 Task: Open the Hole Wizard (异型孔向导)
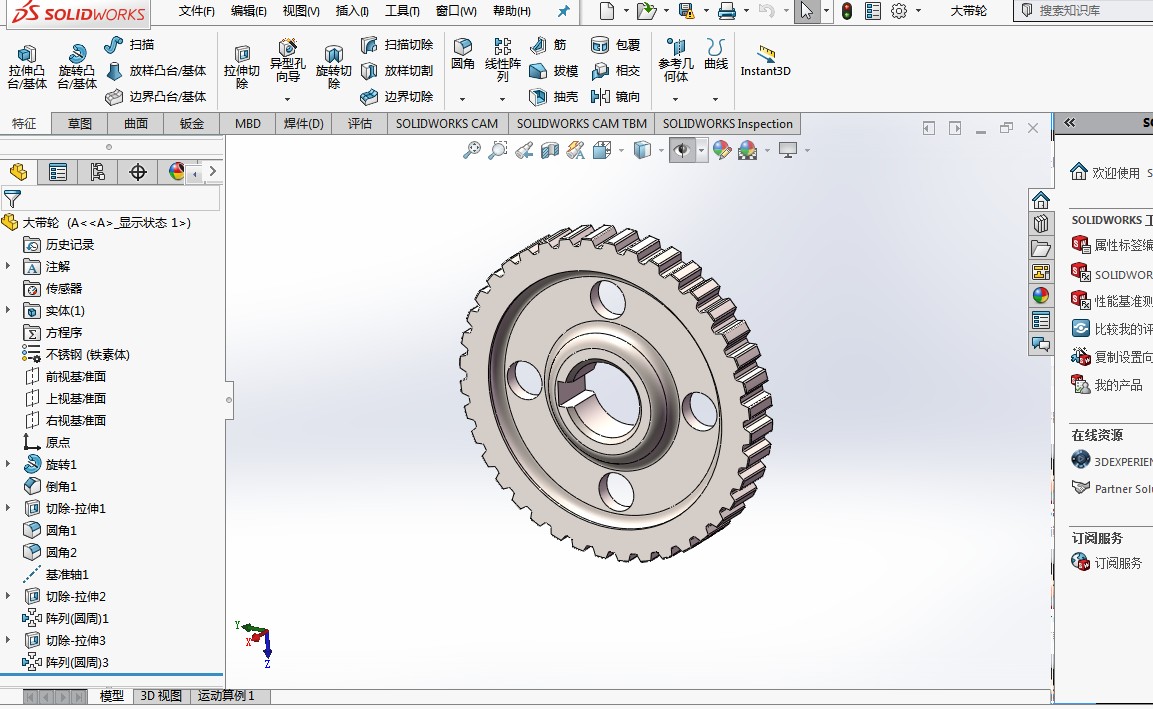point(288,62)
